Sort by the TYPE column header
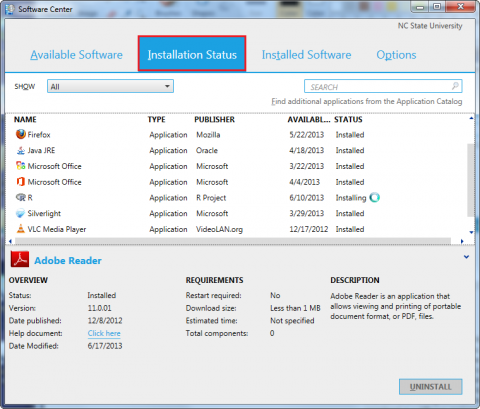The width and height of the screenshot is (480, 409). pos(157,120)
